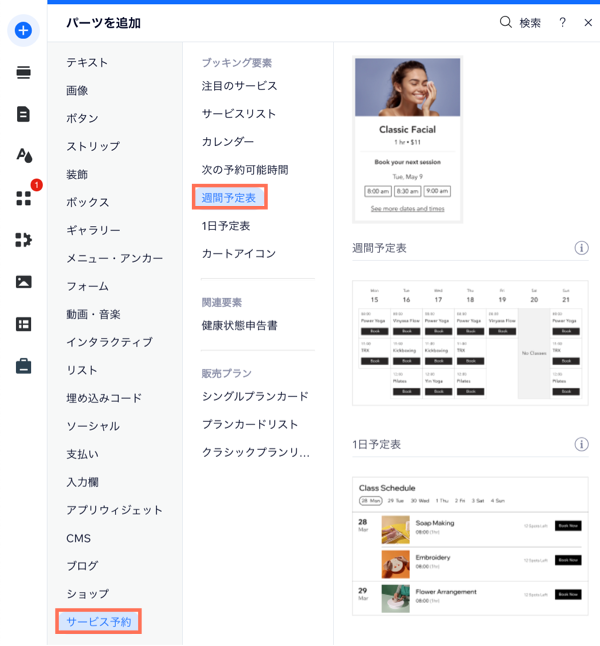Open the Pages document icon in sidebar

pos(23,114)
